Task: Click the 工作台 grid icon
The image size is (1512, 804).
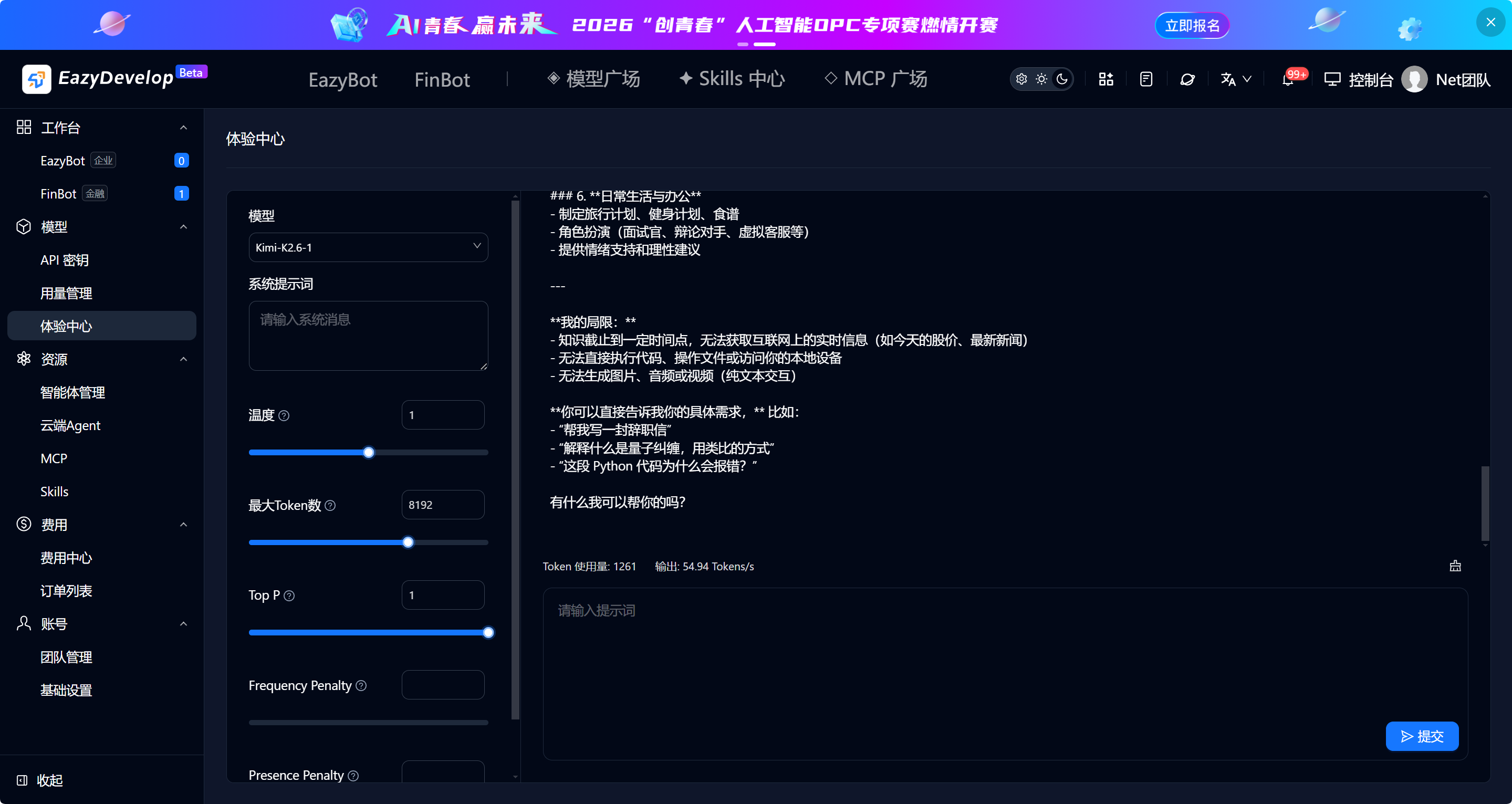Action: pyautogui.click(x=24, y=127)
